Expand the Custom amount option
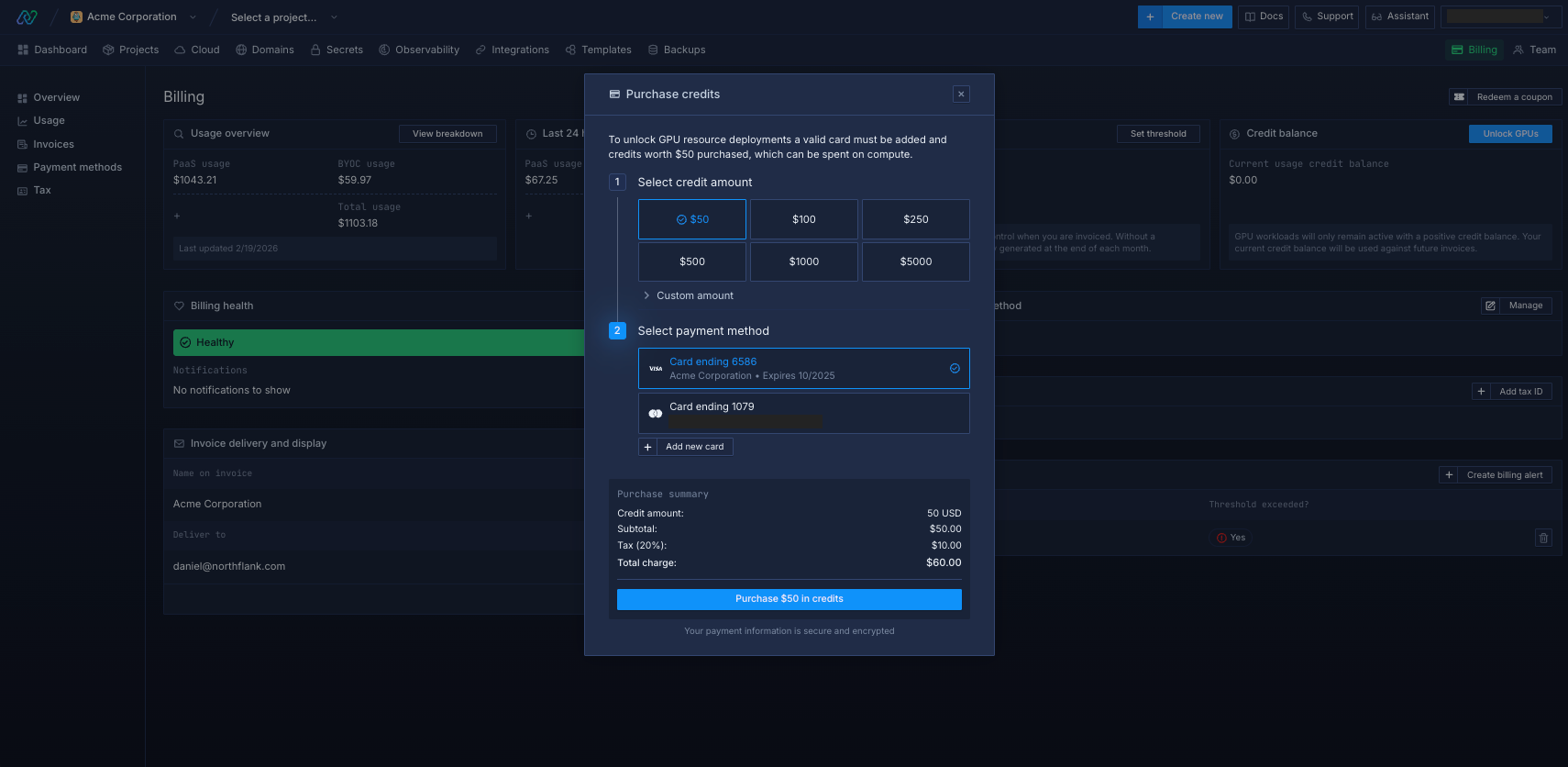The height and width of the screenshot is (767, 1568). click(x=688, y=295)
